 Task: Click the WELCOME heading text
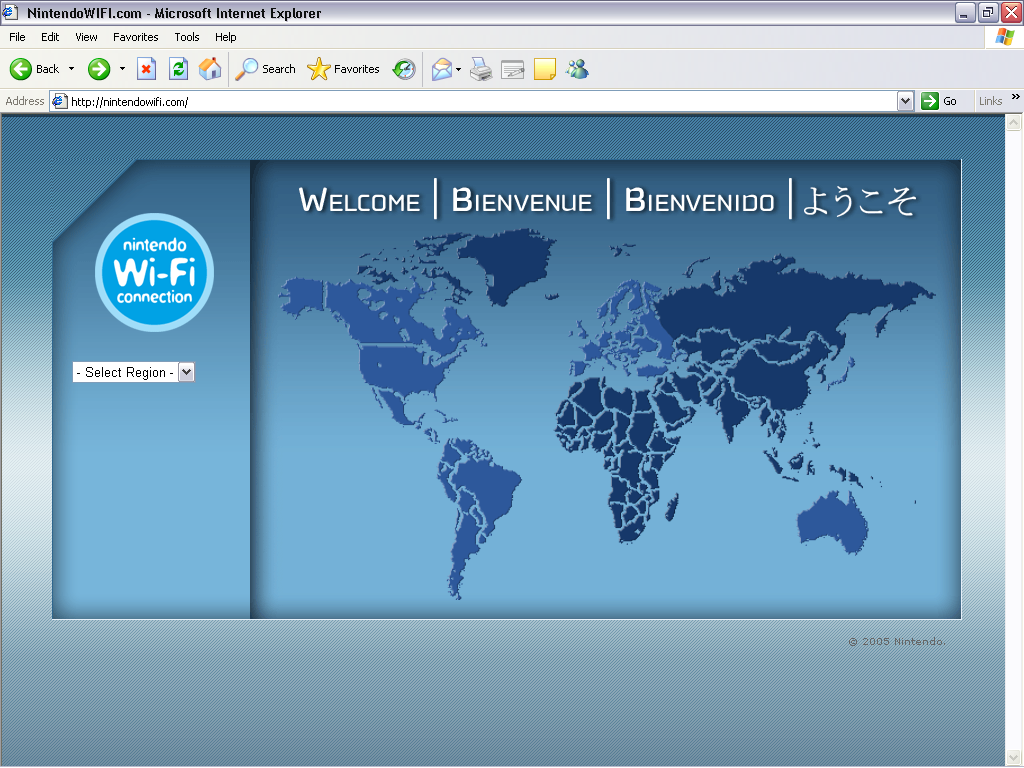[x=359, y=200]
